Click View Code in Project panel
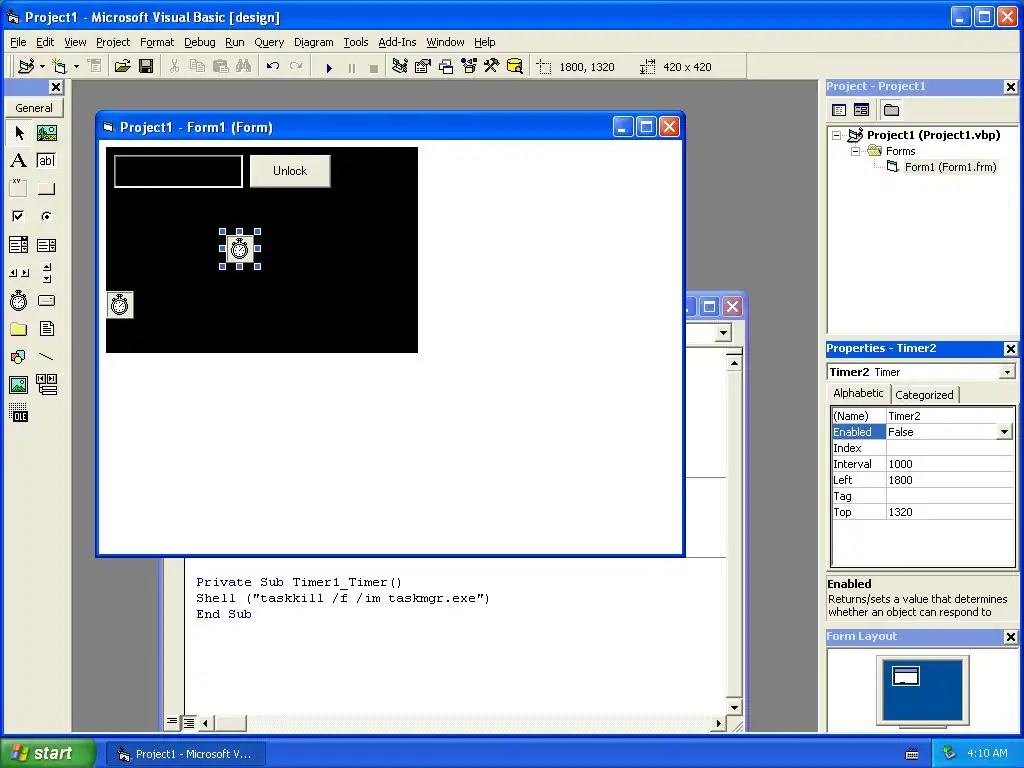 (x=839, y=110)
